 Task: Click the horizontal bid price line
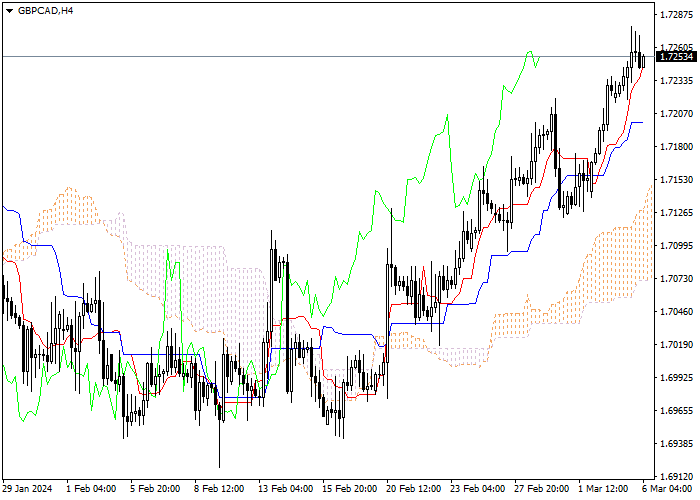point(328,57)
